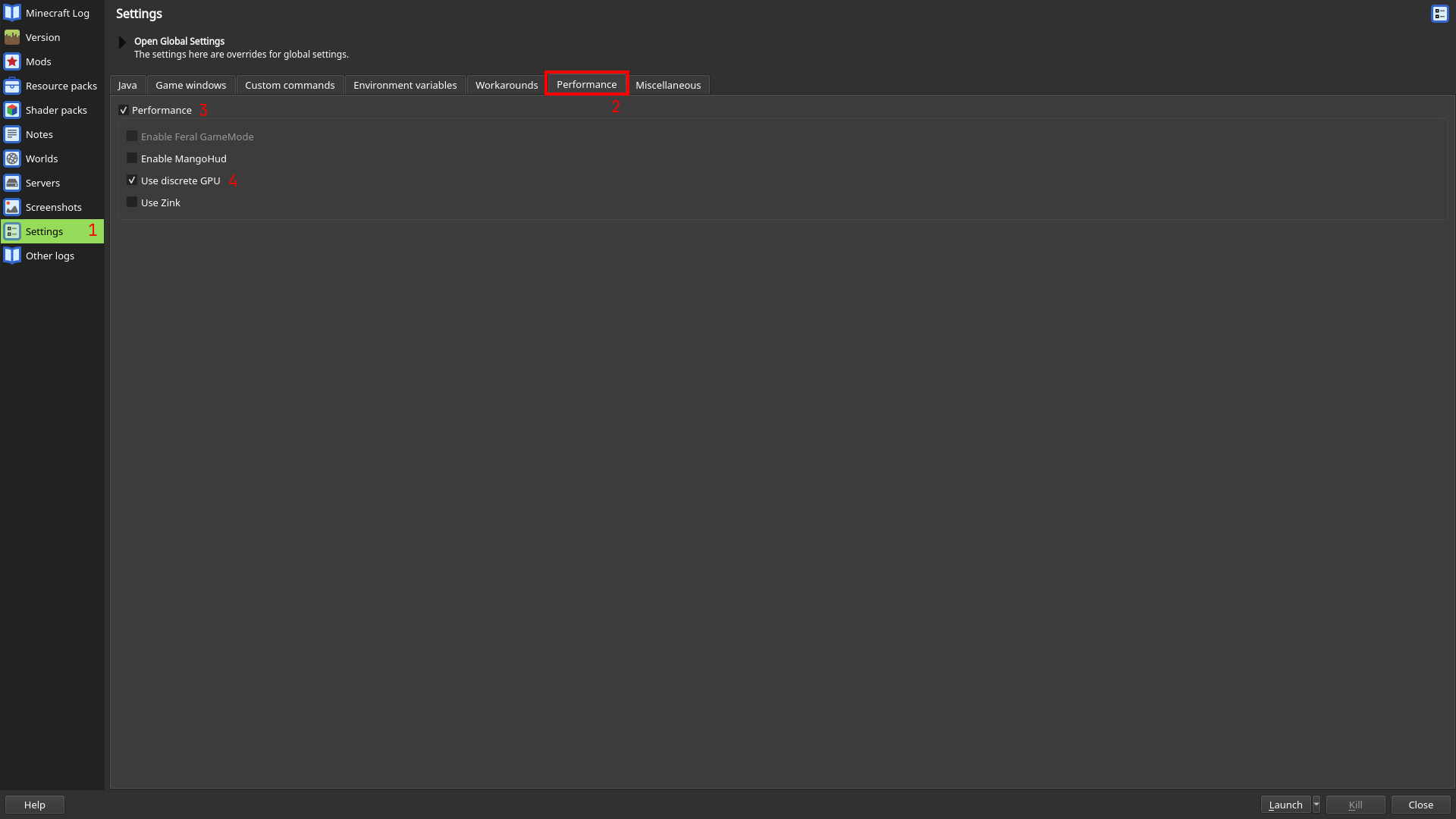
Task: Open the Mods page icon
Action: coord(12,61)
